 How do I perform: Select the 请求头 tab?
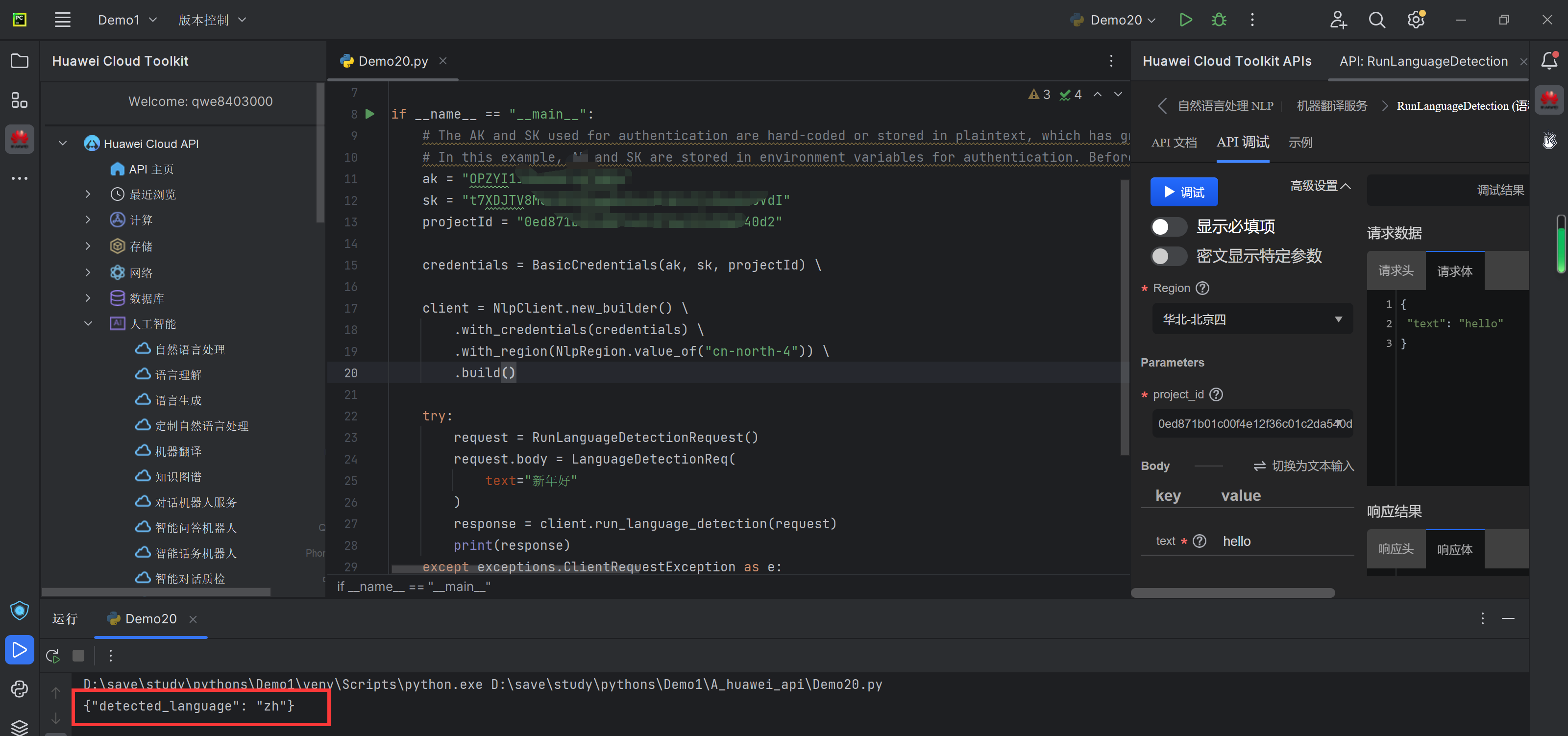pyautogui.click(x=1395, y=271)
